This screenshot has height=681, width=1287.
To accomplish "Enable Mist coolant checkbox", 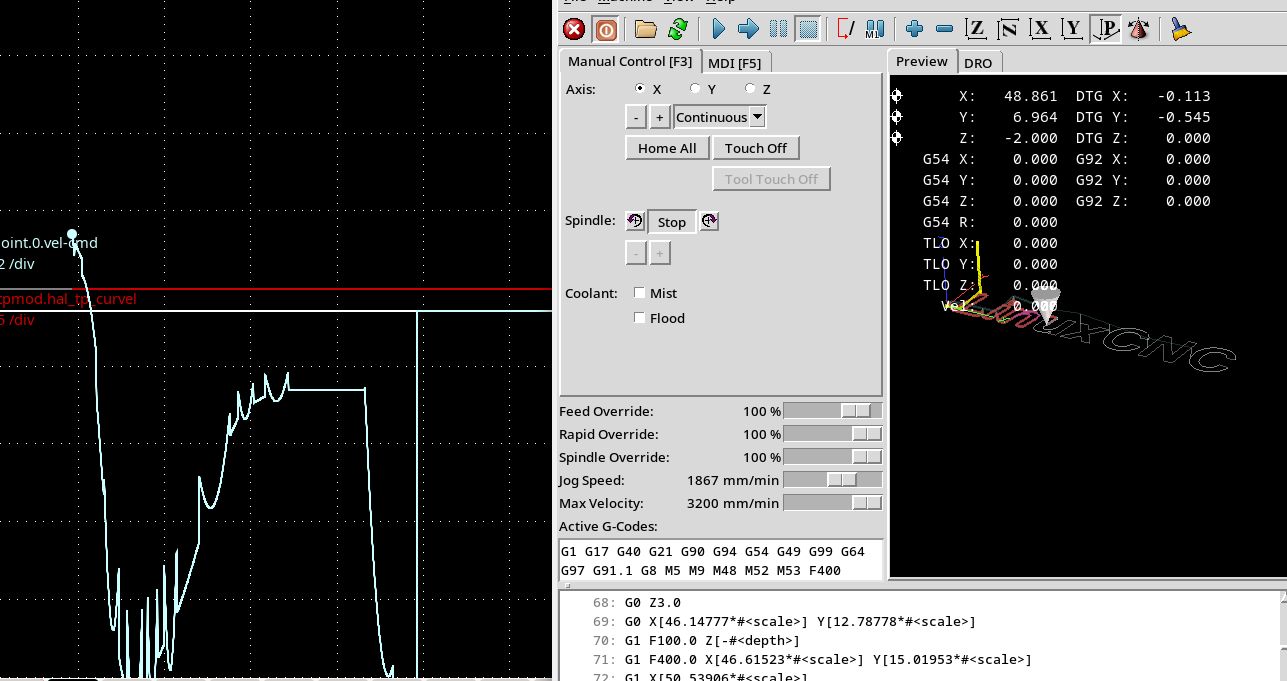I will [x=640, y=293].
